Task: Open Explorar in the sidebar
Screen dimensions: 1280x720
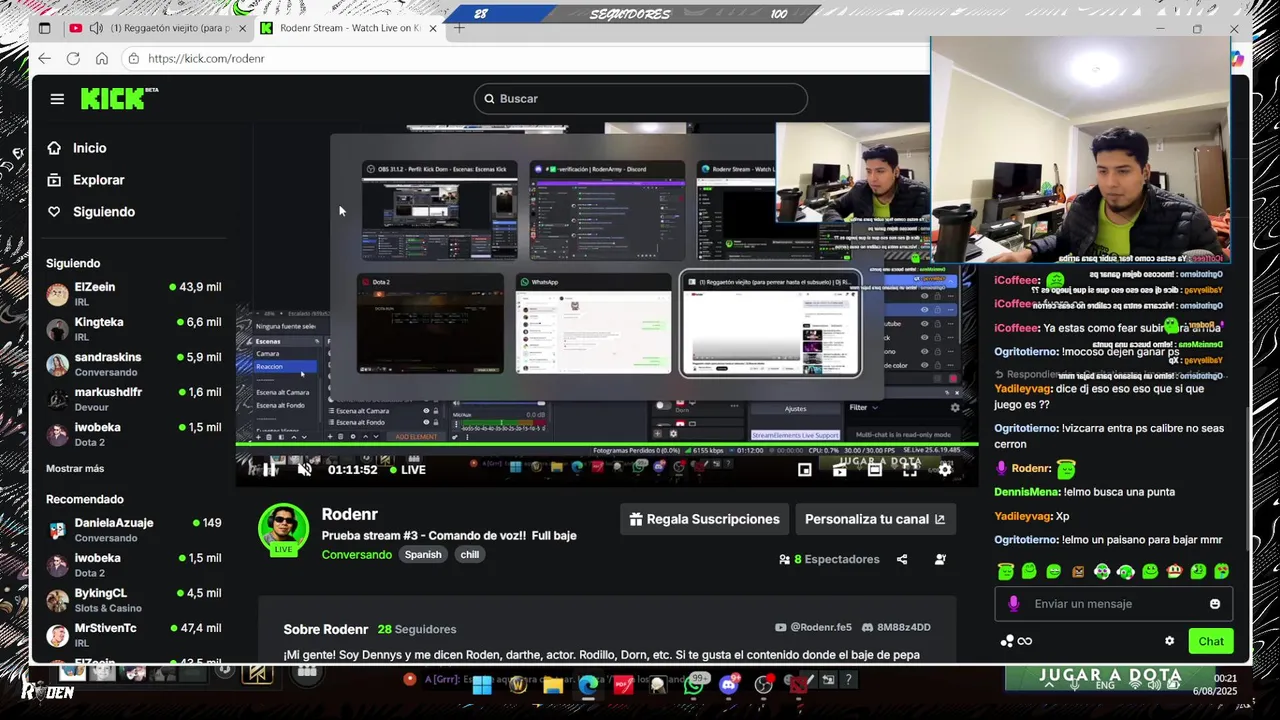Action: click(x=86, y=180)
